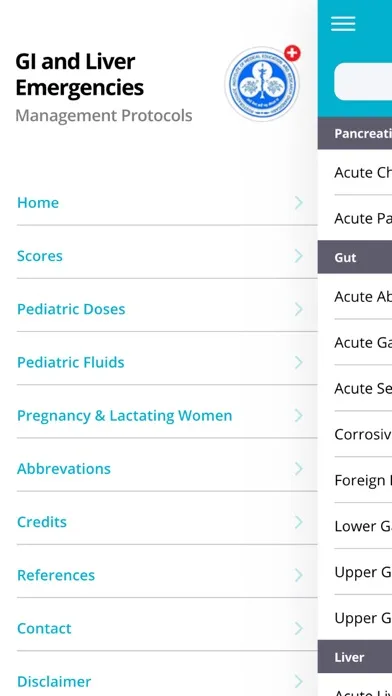Select the Gut section header

click(x=355, y=257)
